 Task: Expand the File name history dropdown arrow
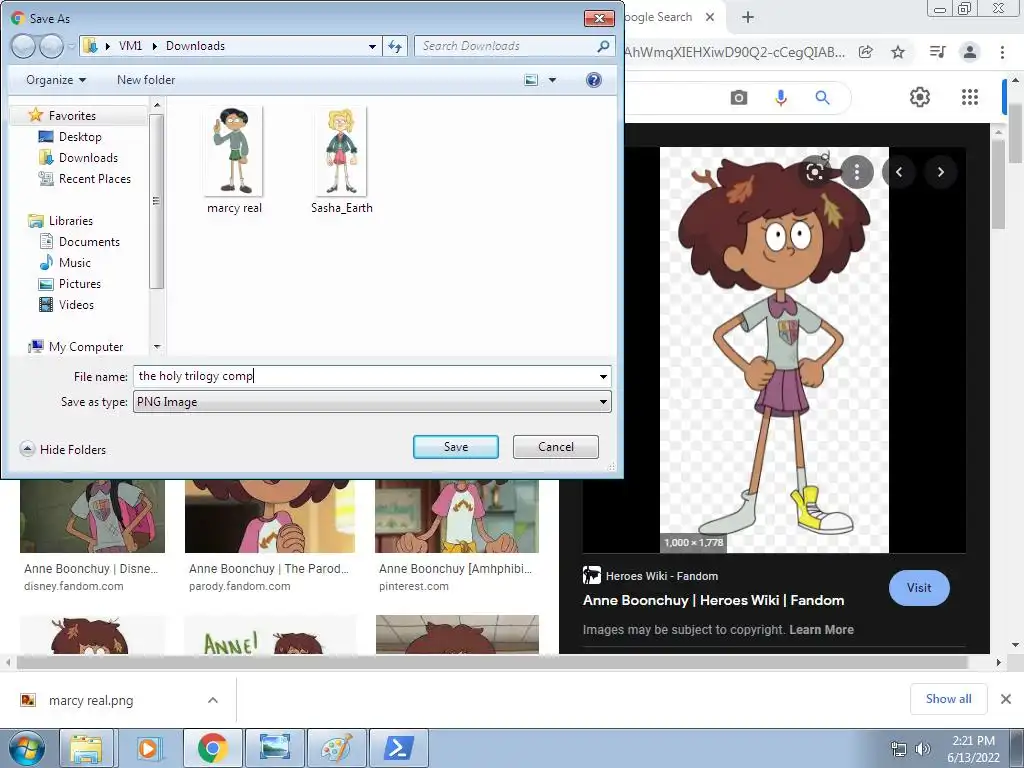pos(603,377)
